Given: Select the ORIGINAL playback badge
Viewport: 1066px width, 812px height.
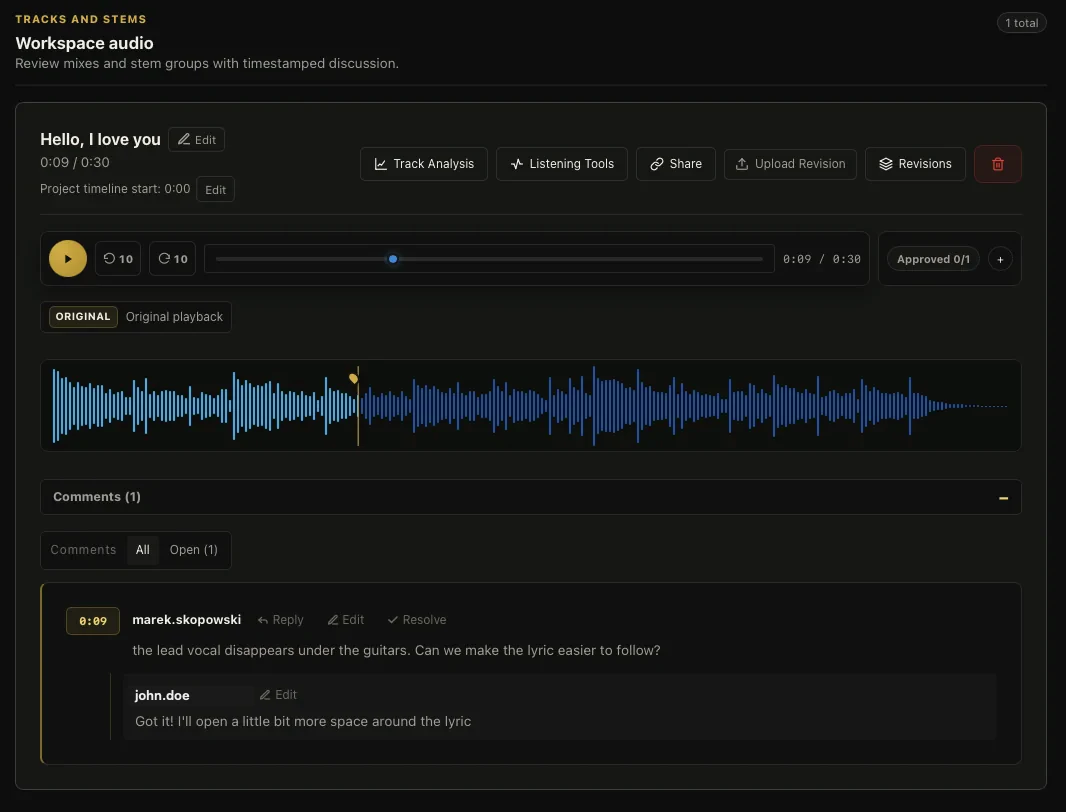Looking at the screenshot, I should click(83, 317).
